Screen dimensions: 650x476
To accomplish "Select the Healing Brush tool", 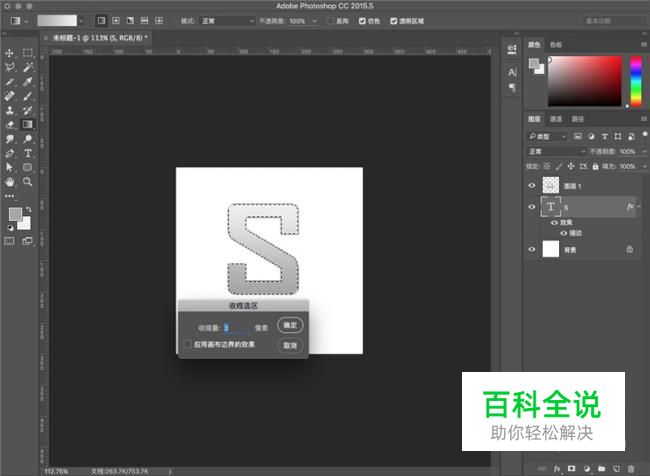I will tap(9, 96).
